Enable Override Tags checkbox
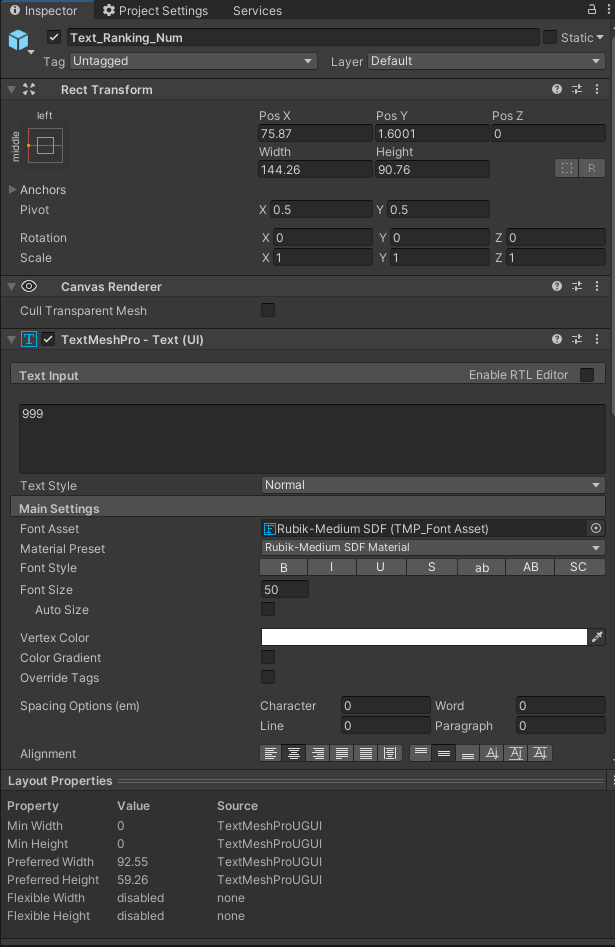615x947 pixels. coord(268,677)
